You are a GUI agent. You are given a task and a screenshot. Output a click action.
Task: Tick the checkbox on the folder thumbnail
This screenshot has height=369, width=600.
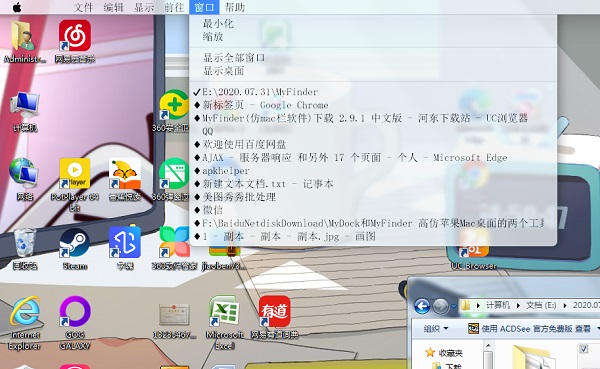click(584, 349)
